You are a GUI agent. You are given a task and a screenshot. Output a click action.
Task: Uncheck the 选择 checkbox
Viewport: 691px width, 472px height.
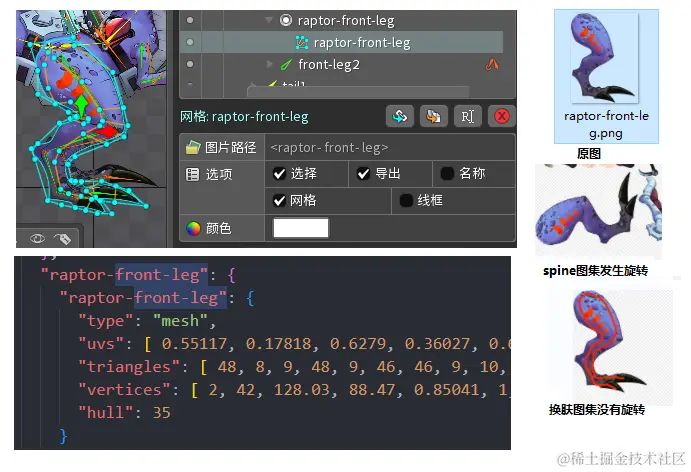279,174
